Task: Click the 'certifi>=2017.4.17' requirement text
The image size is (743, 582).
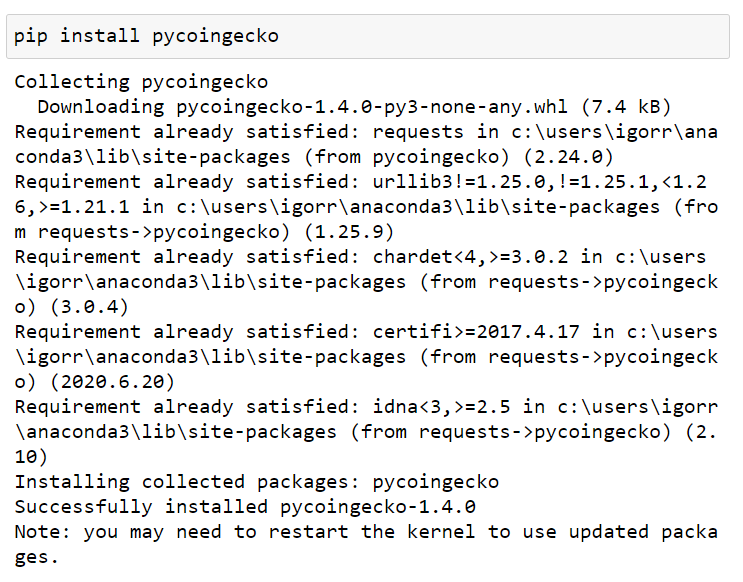Action: [x=476, y=332]
